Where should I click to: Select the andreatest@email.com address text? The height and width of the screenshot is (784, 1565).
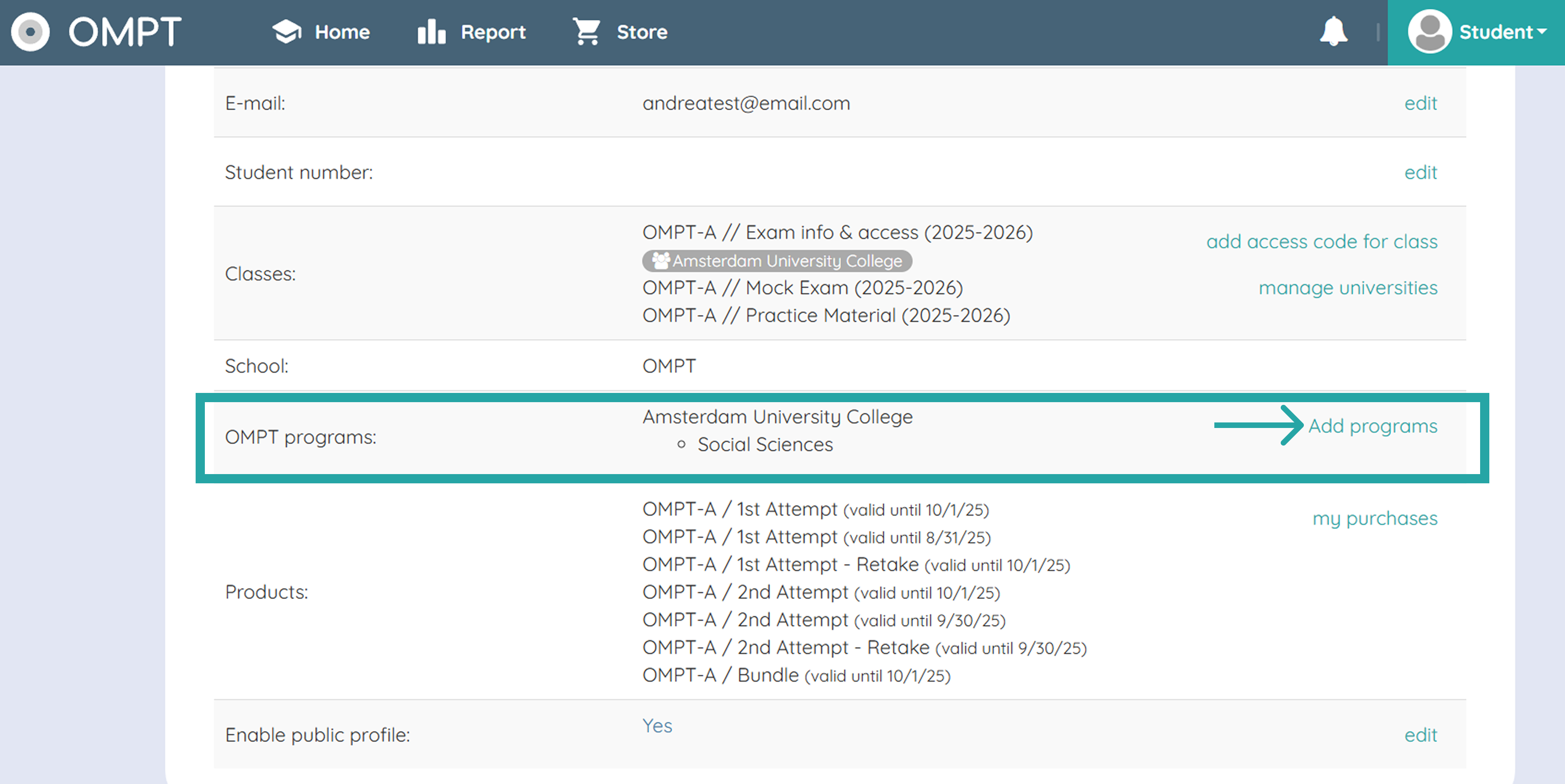[x=746, y=103]
